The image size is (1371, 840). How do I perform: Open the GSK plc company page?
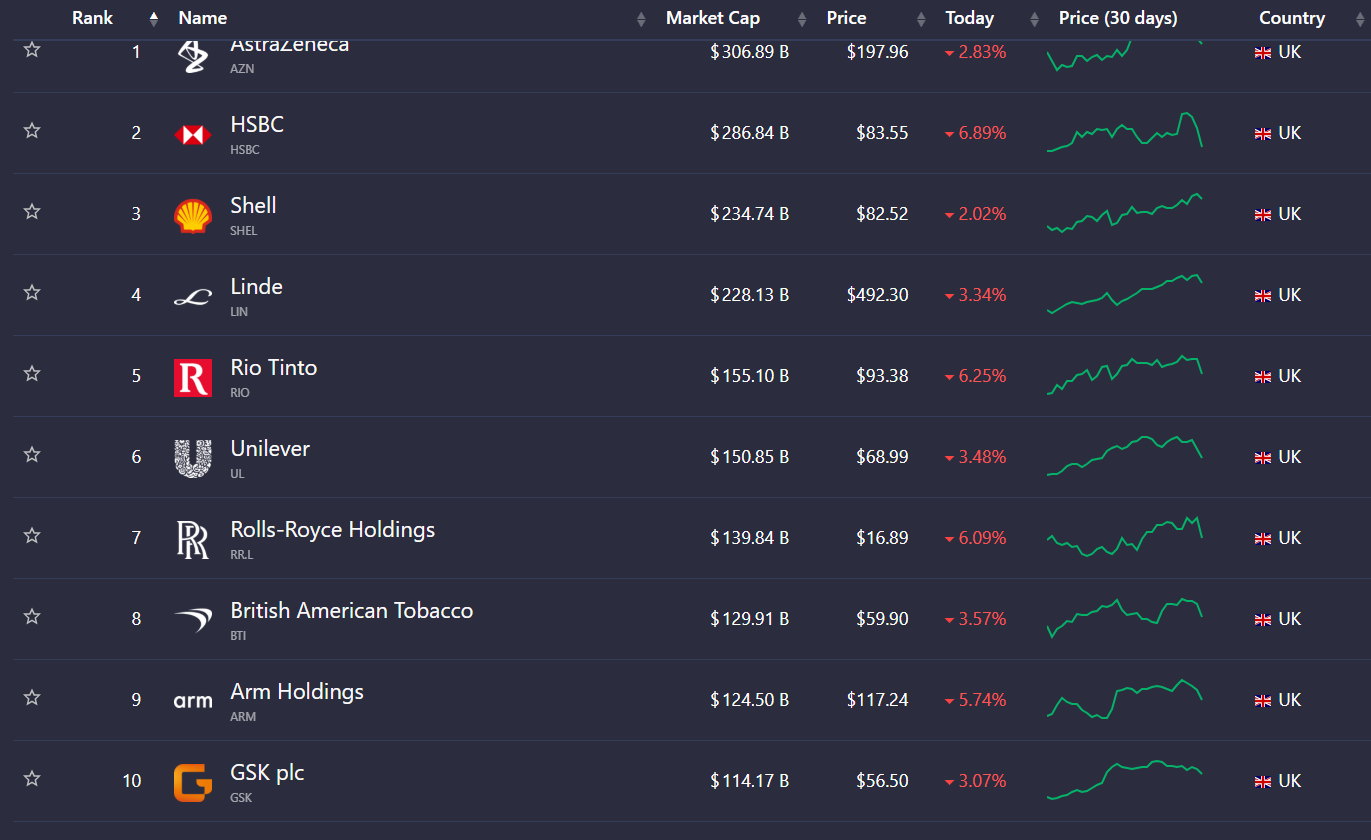[x=267, y=772]
